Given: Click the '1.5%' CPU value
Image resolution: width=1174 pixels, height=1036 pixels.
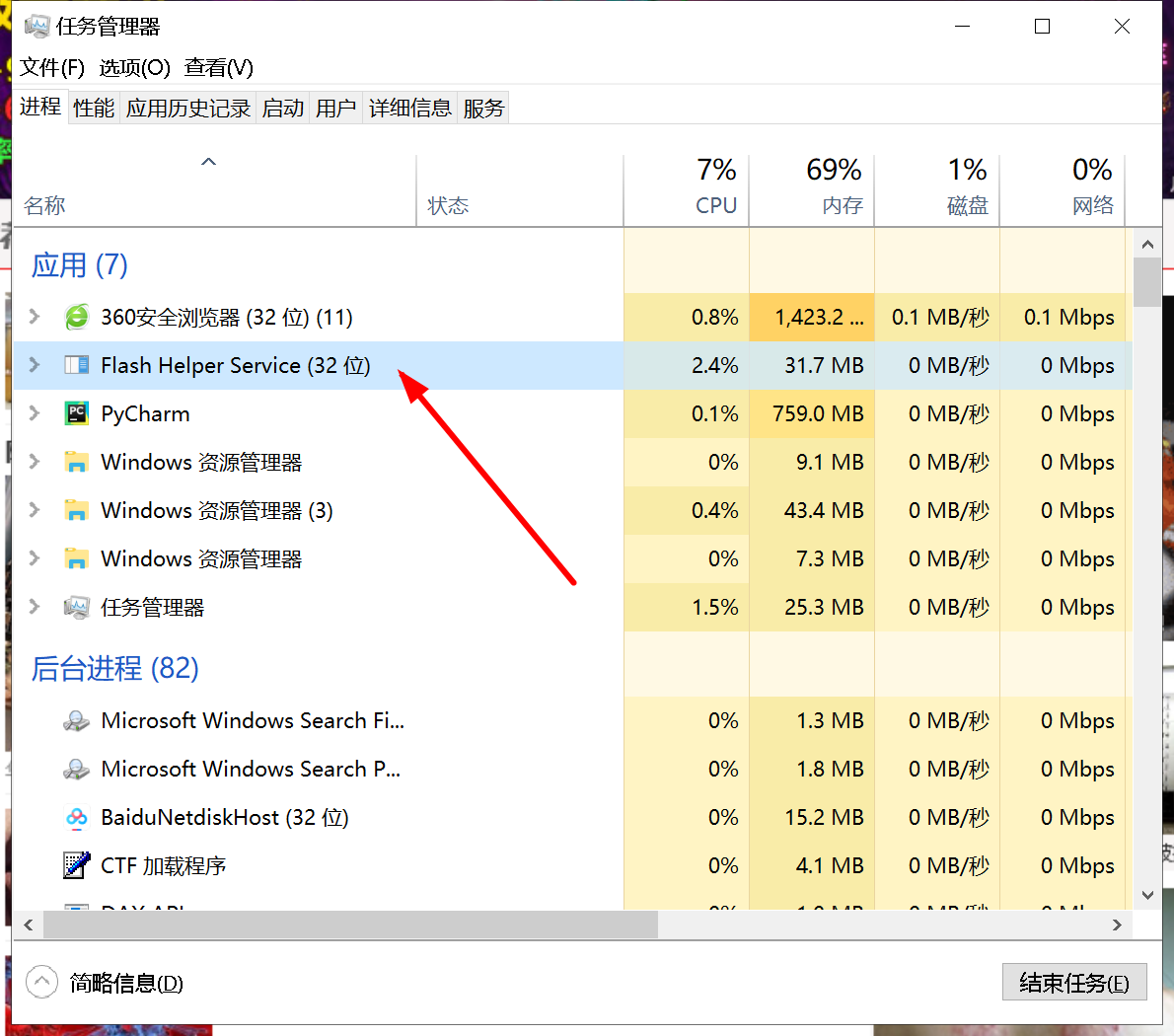Looking at the screenshot, I should click(x=714, y=607).
